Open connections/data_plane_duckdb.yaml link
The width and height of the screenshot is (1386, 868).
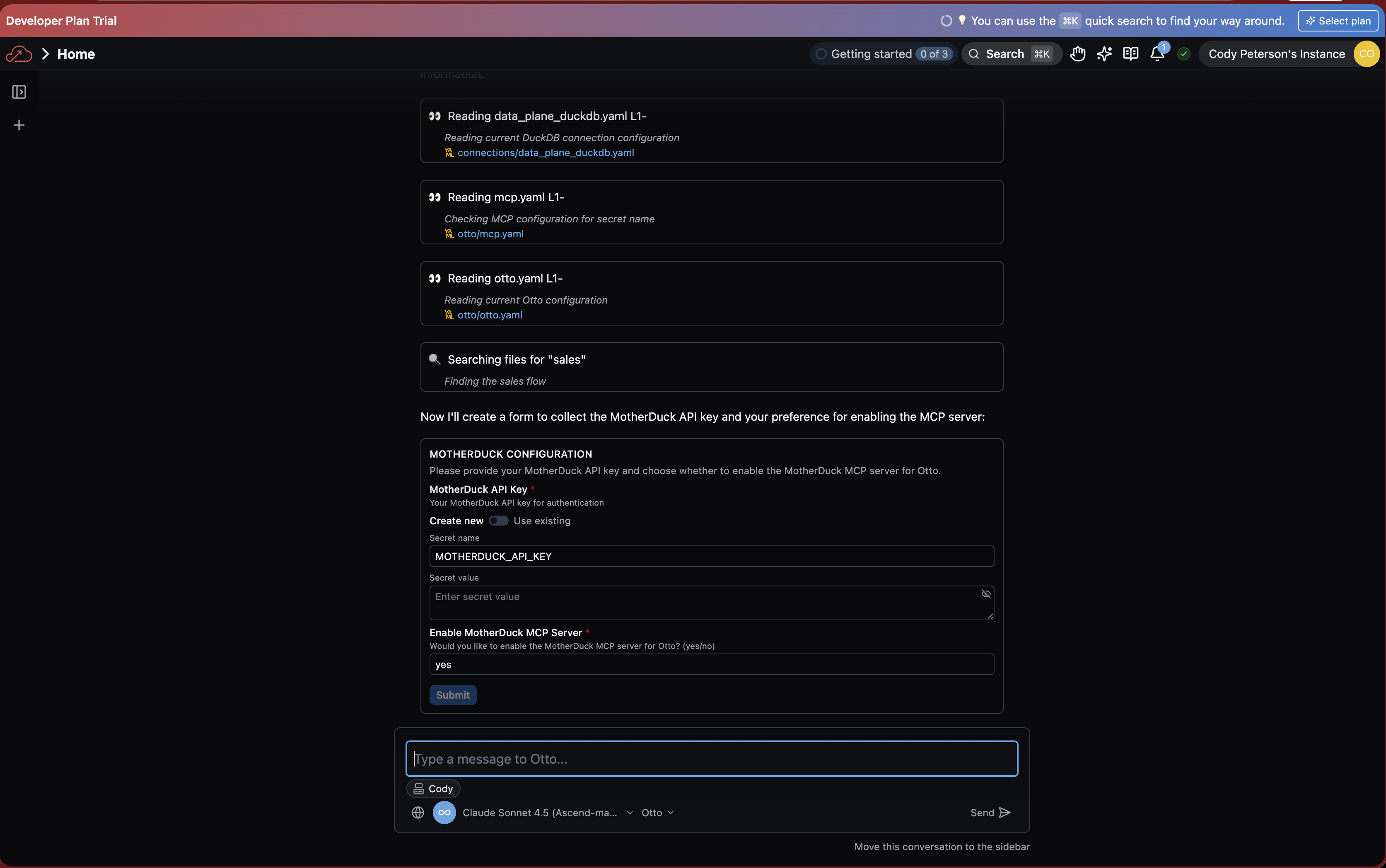pos(546,153)
